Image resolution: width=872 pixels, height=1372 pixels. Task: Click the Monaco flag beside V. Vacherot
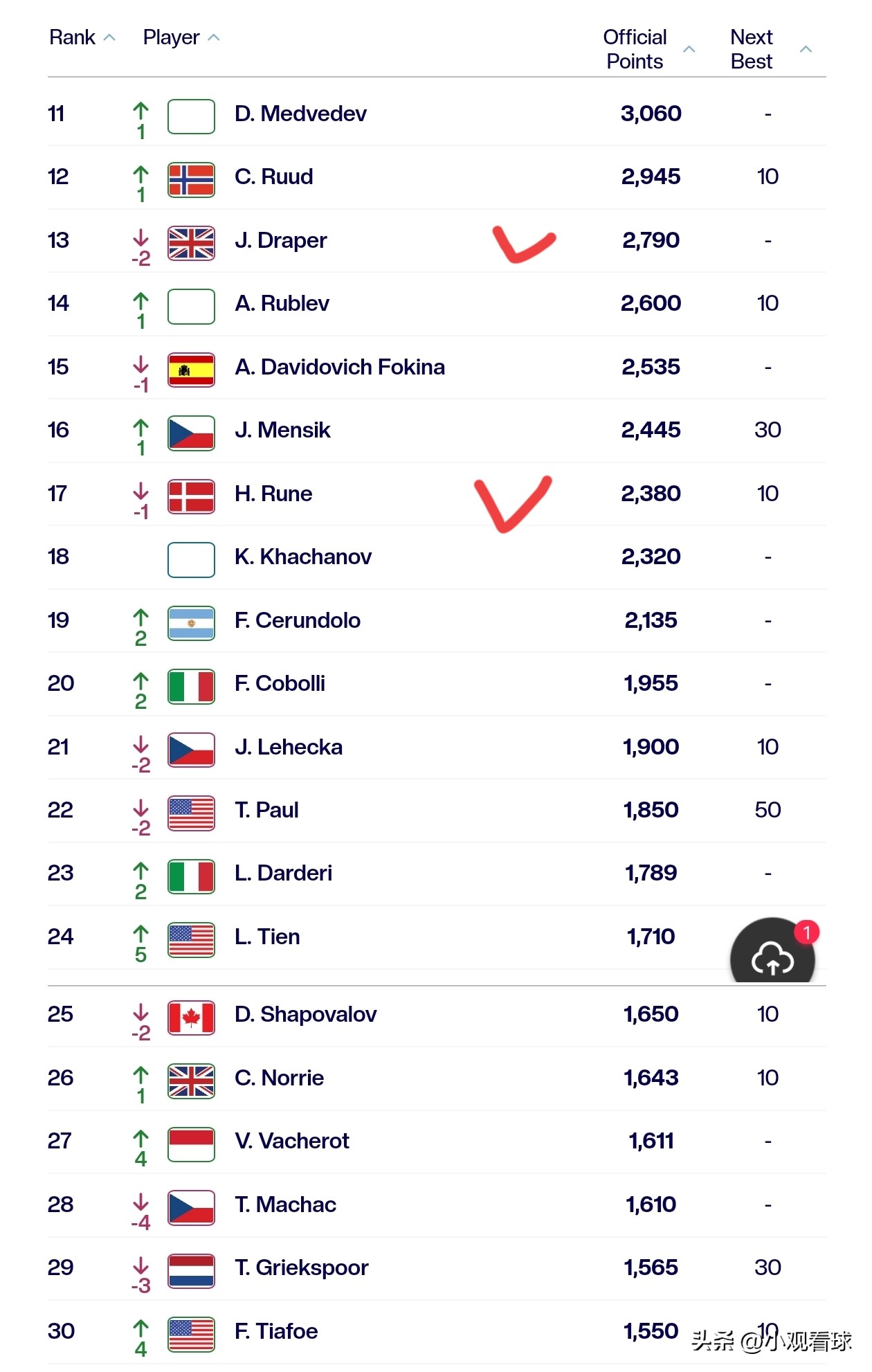[191, 1144]
